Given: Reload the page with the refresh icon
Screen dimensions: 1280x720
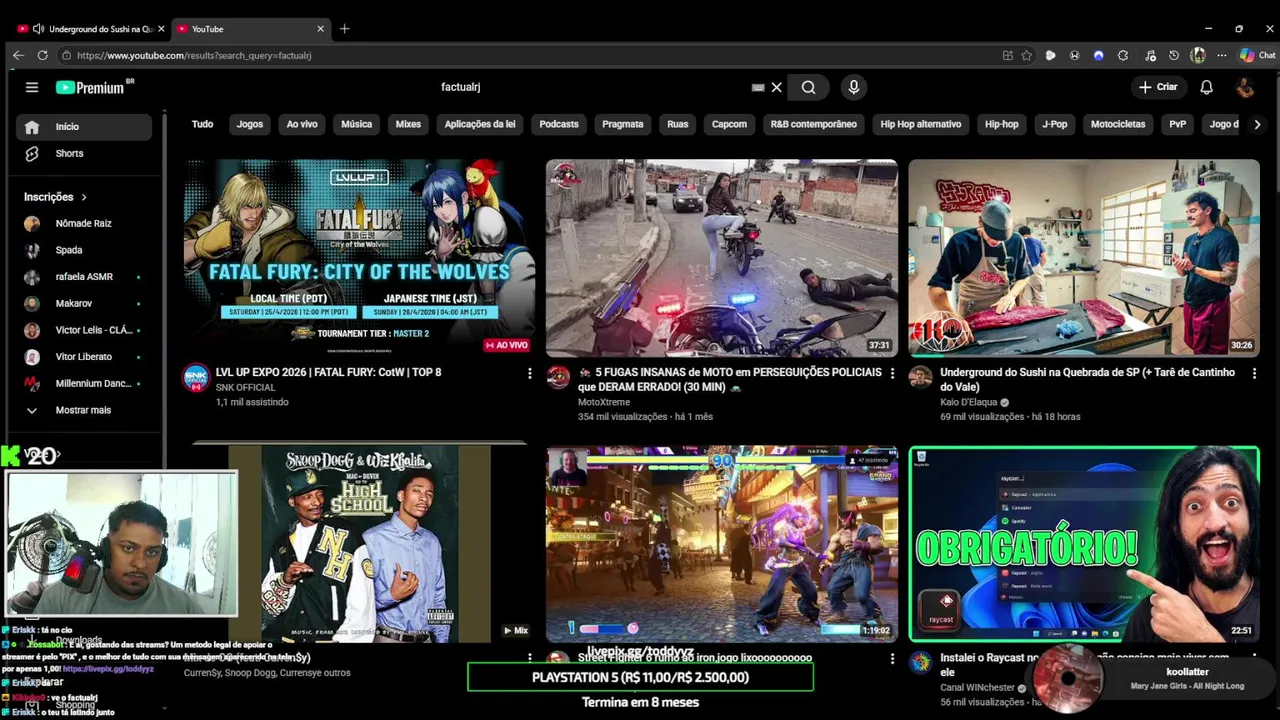Looking at the screenshot, I should point(42,55).
